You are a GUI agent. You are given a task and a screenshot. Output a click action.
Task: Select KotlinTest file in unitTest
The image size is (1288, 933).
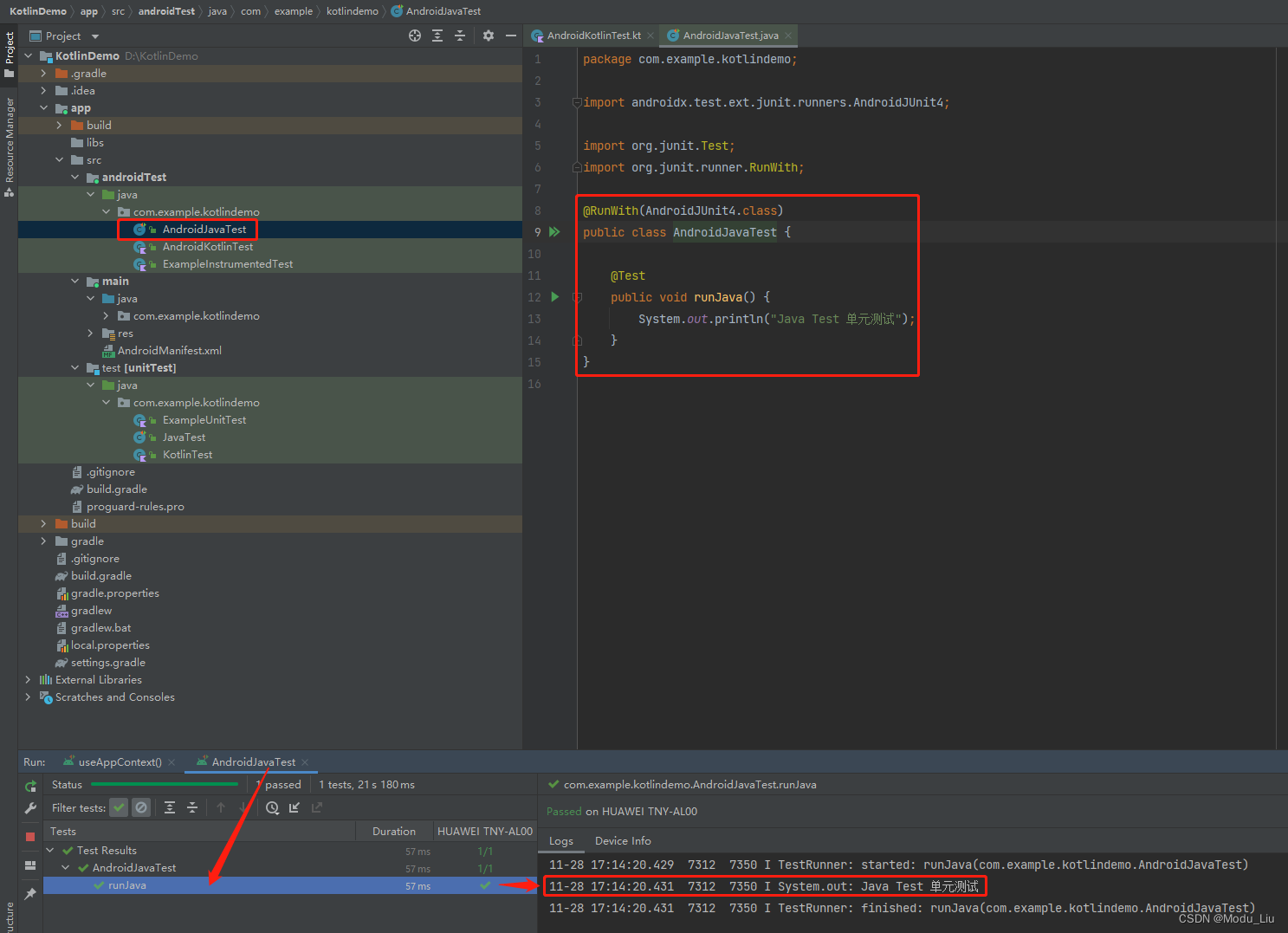click(187, 455)
